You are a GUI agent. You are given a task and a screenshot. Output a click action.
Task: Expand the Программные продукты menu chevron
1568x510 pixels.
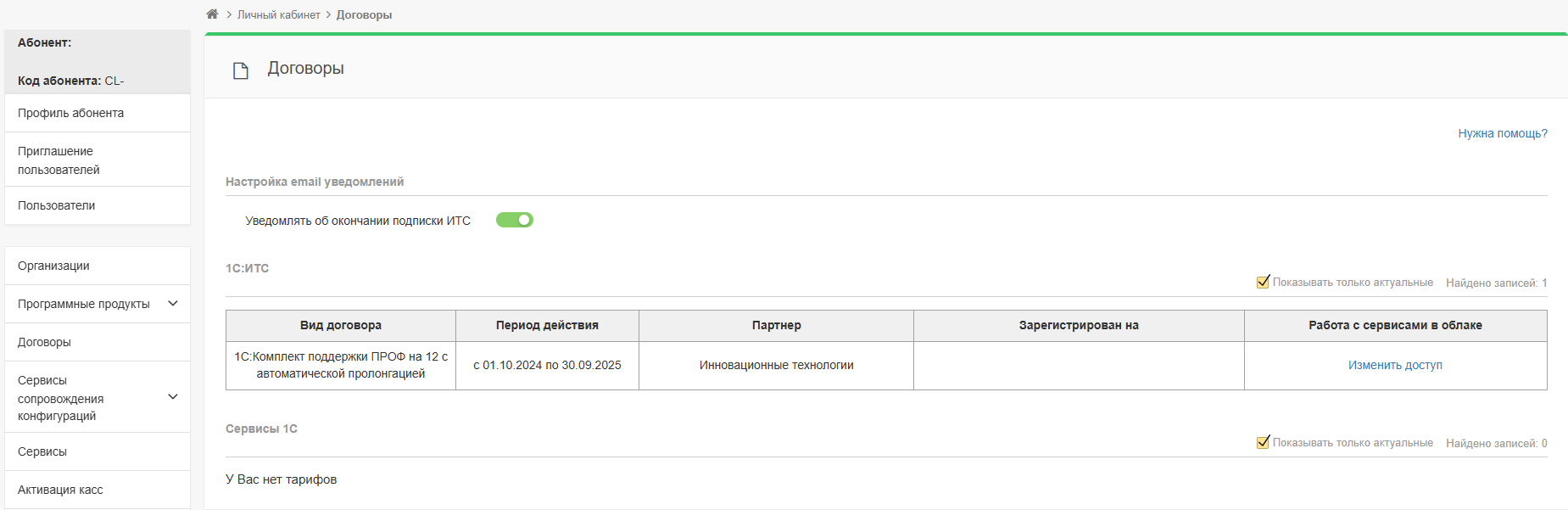point(173,303)
